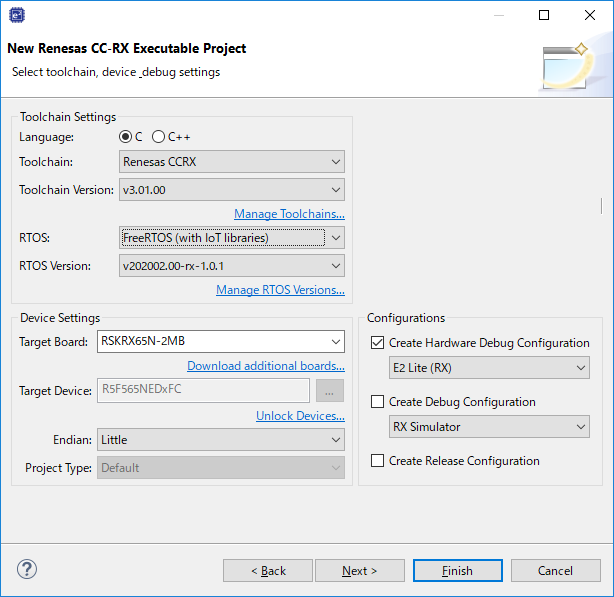Click the e2 studio window icon
This screenshot has width=614, height=597.
[17, 15]
